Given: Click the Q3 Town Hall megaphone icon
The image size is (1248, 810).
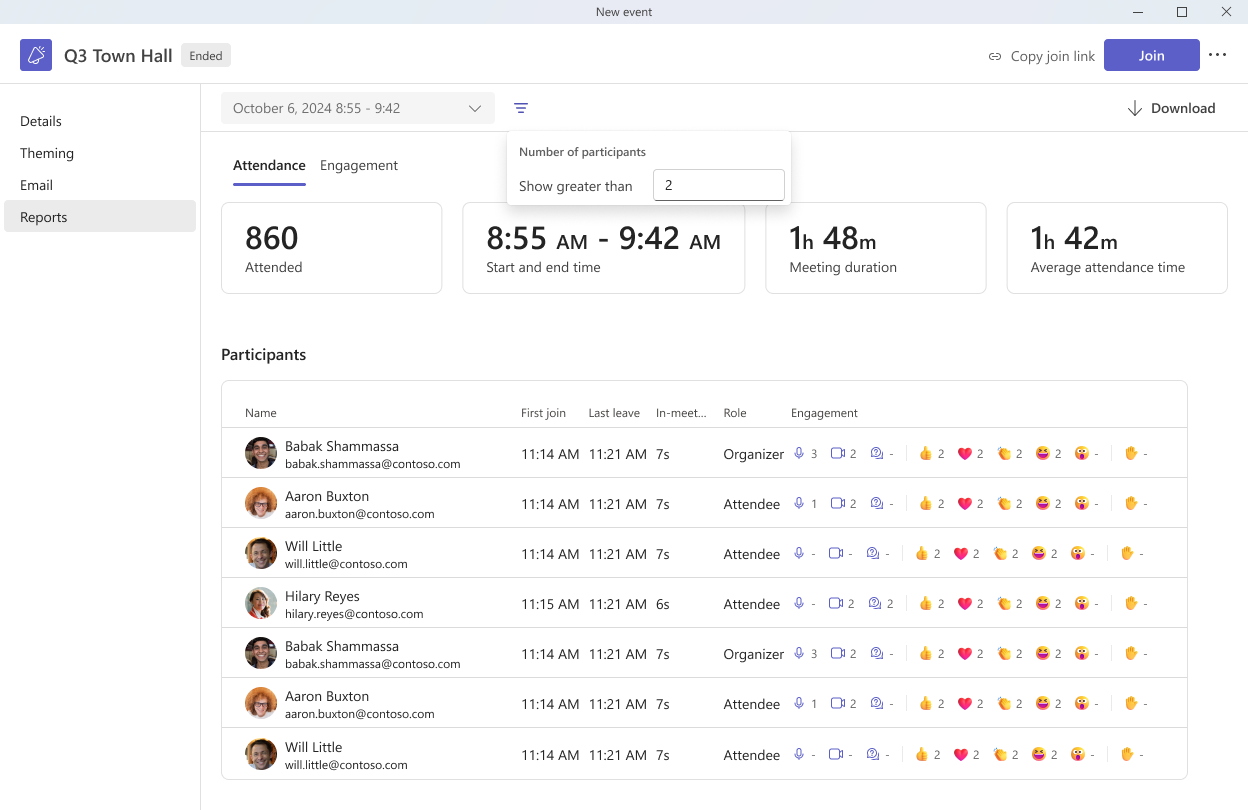Looking at the screenshot, I should (x=36, y=55).
